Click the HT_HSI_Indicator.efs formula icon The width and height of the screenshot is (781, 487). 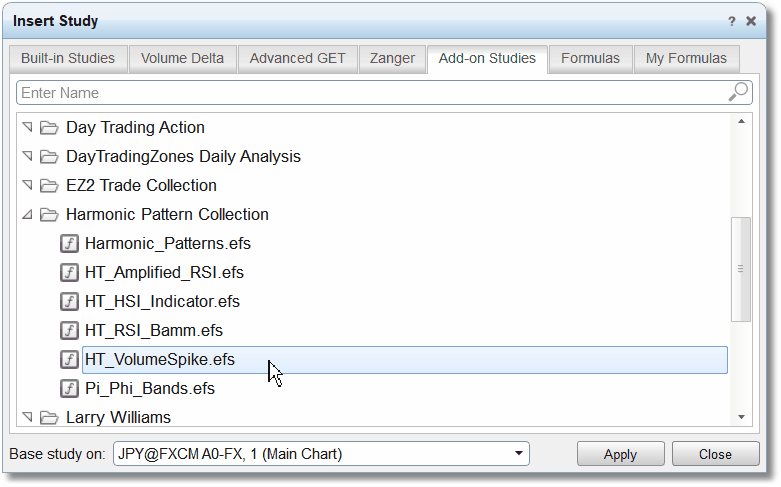point(69,301)
